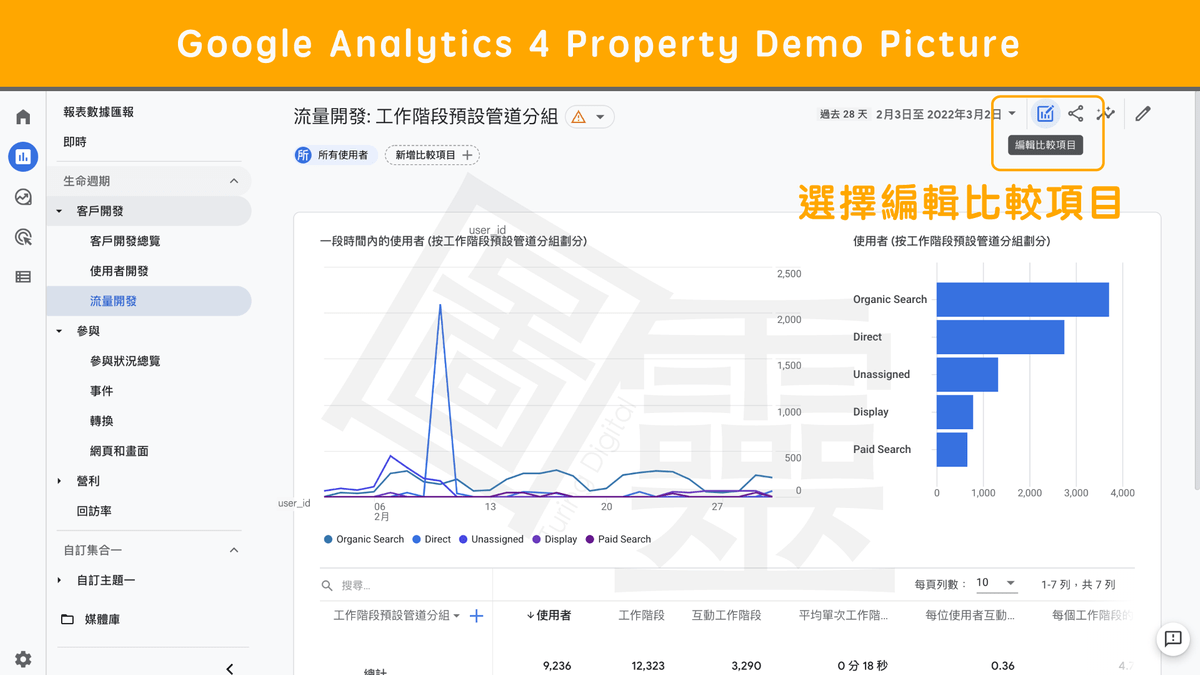This screenshot has width=1200, height=675.
Task: Open 媒體庫 library link
Action: click(102, 620)
